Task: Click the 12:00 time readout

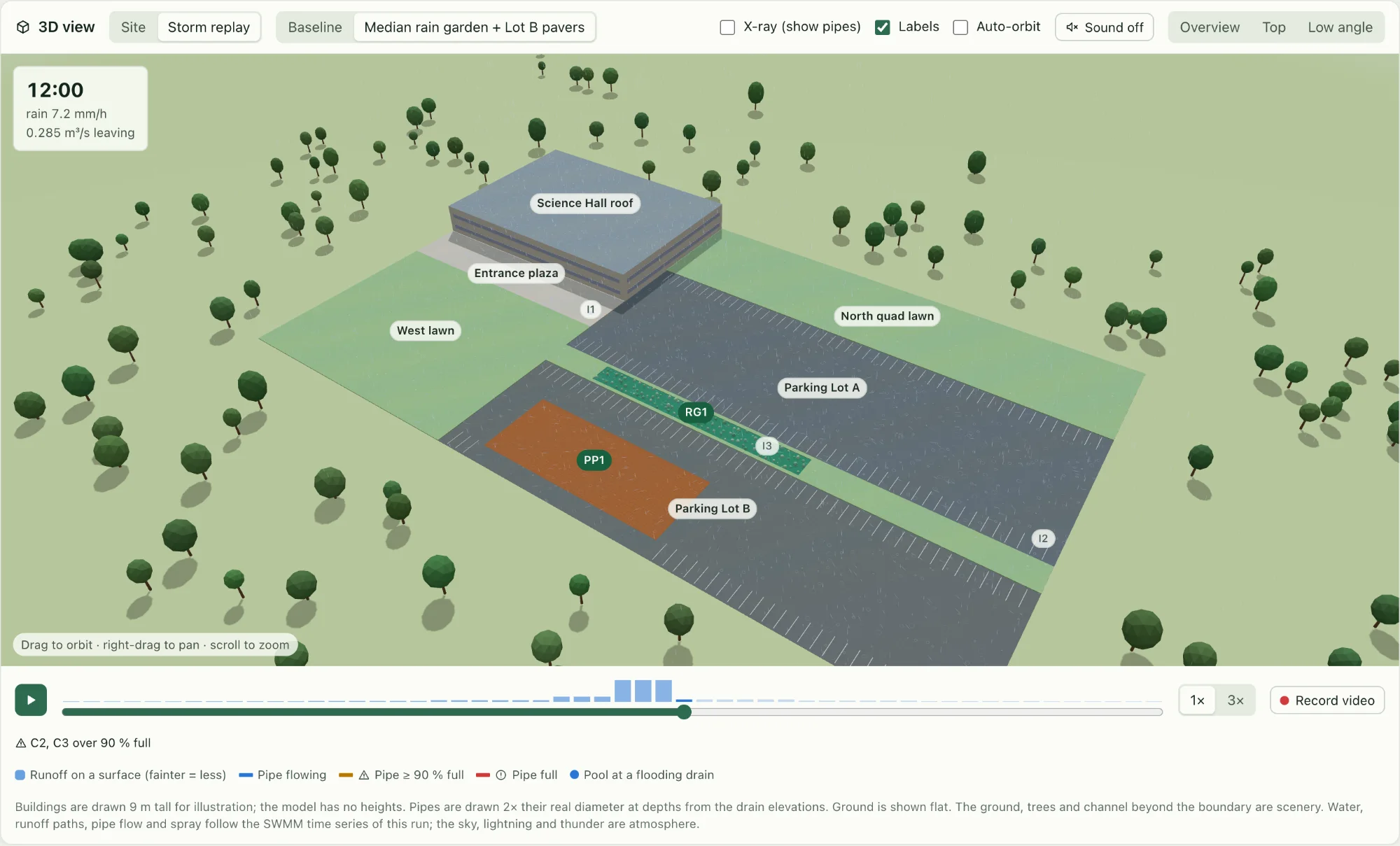Action: click(55, 90)
